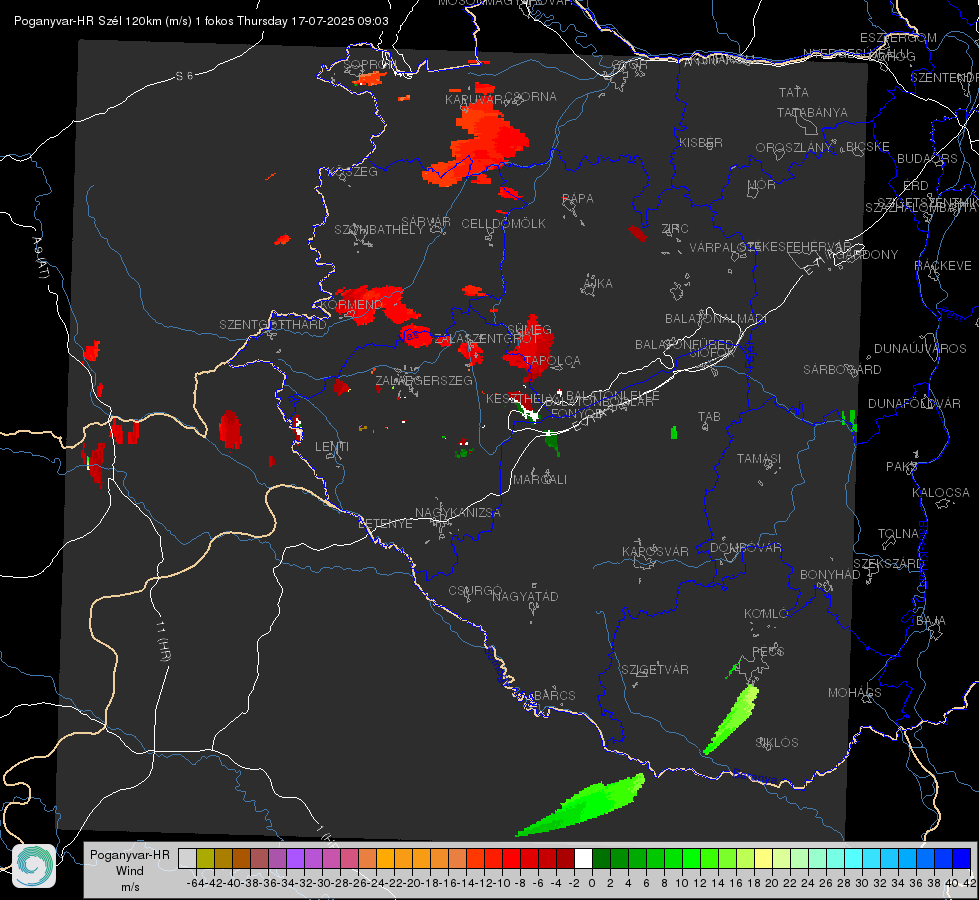Click the NAGYKANIZSA city label
979x900 pixels.
tap(458, 513)
